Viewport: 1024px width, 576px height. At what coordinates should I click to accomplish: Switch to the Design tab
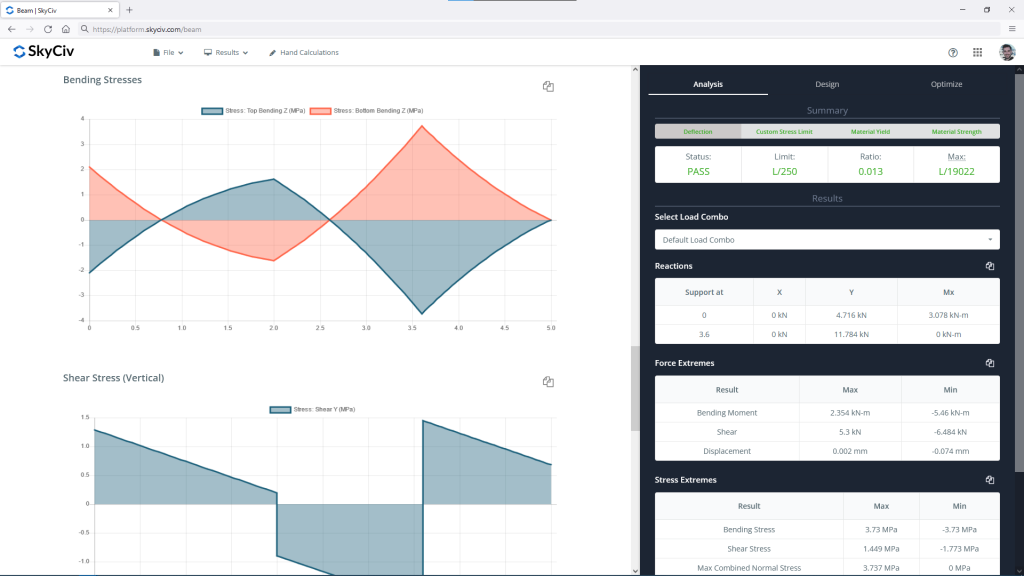(x=827, y=84)
